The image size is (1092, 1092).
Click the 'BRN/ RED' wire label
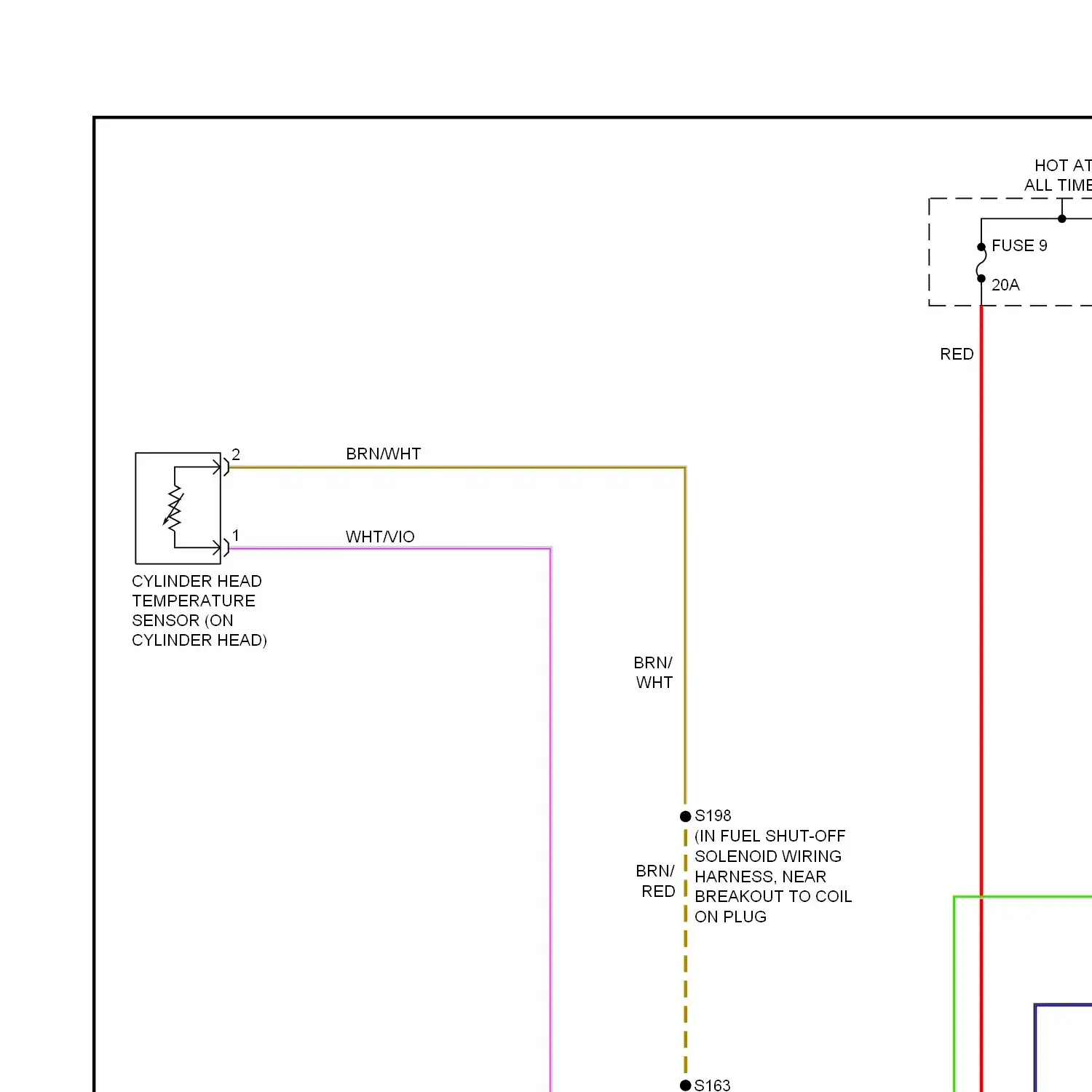656,881
